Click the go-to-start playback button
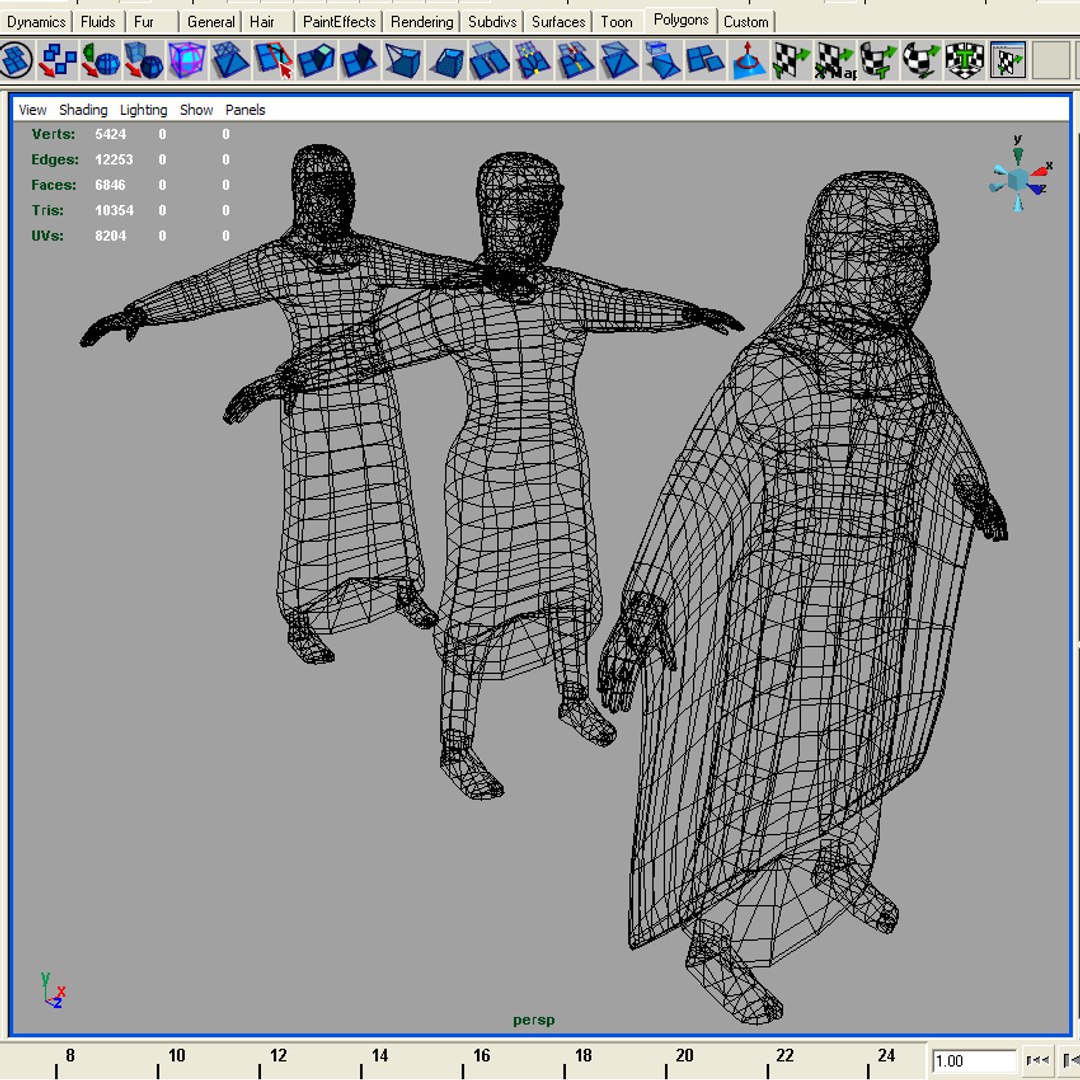This screenshot has height=1080, width=1080. click(x=1037, y=1061)
